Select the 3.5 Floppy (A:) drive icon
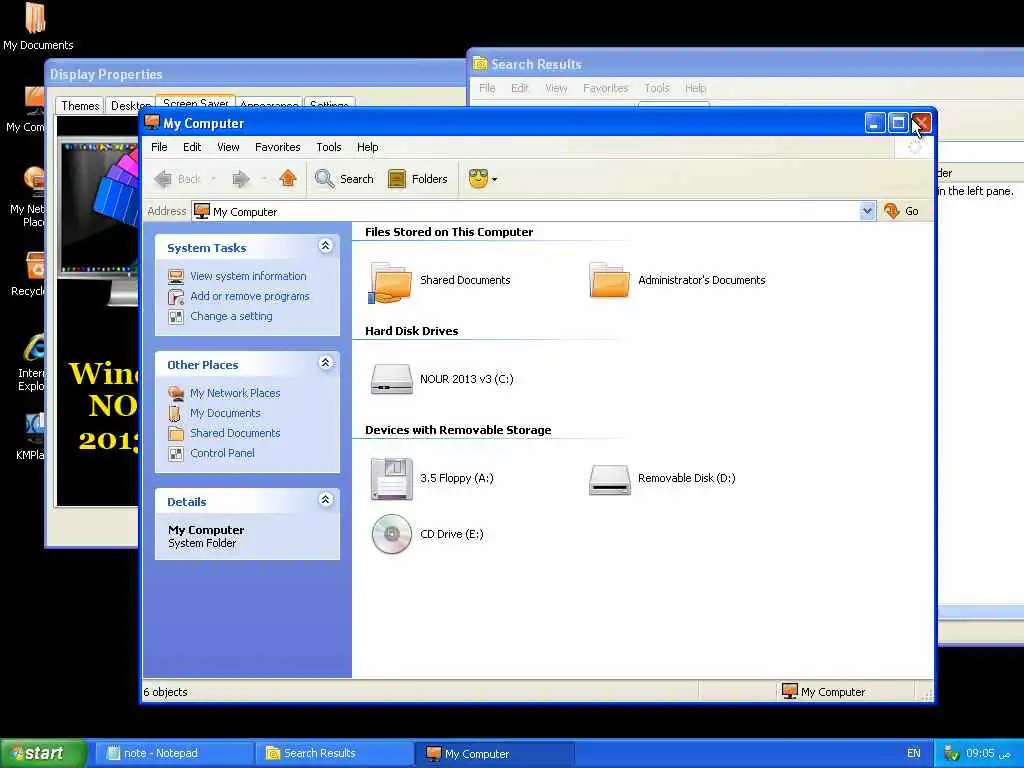1024x768 pixels. [391, 479]
